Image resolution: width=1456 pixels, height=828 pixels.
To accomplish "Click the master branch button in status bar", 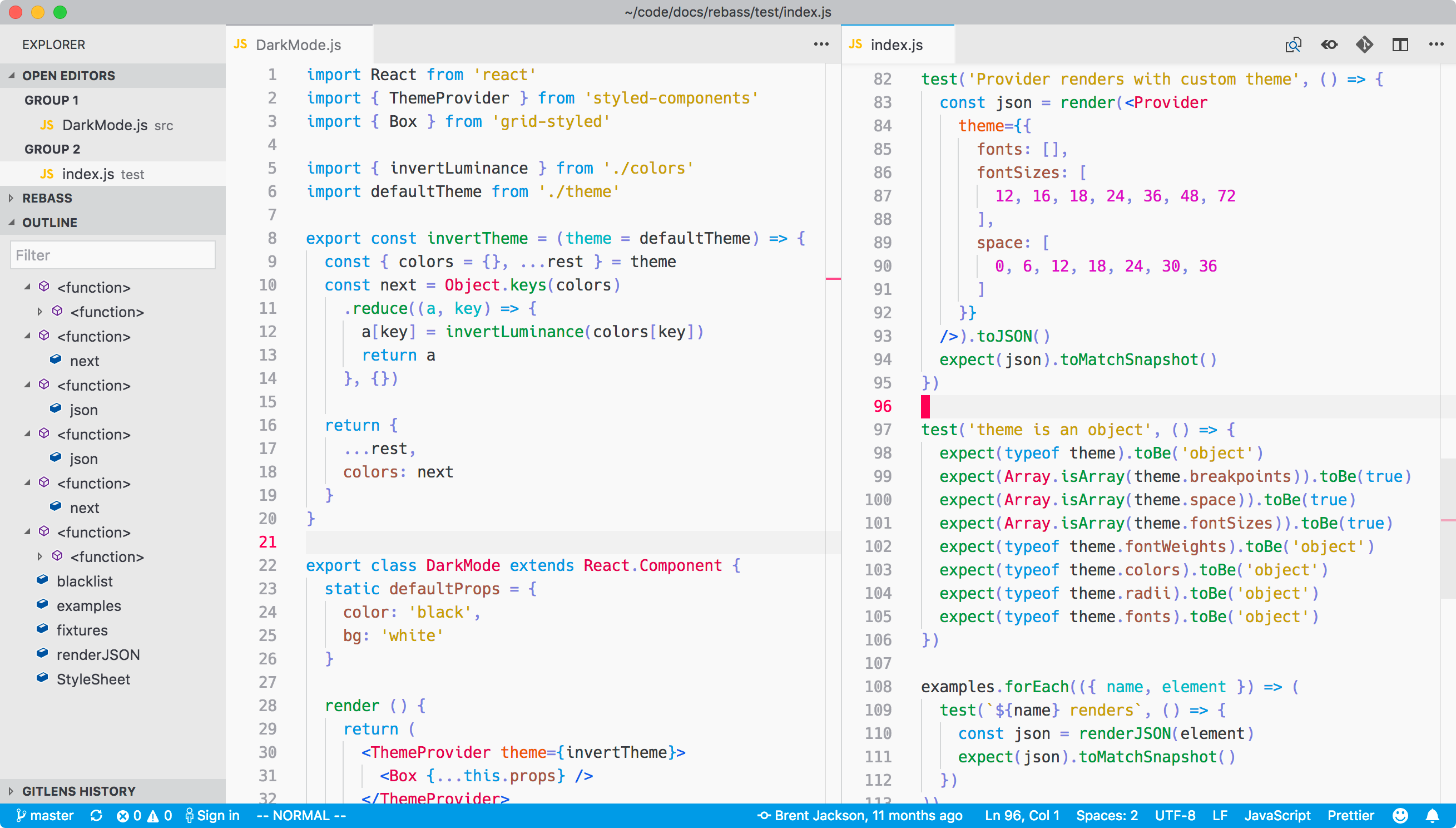I will [x=46, y=816].
